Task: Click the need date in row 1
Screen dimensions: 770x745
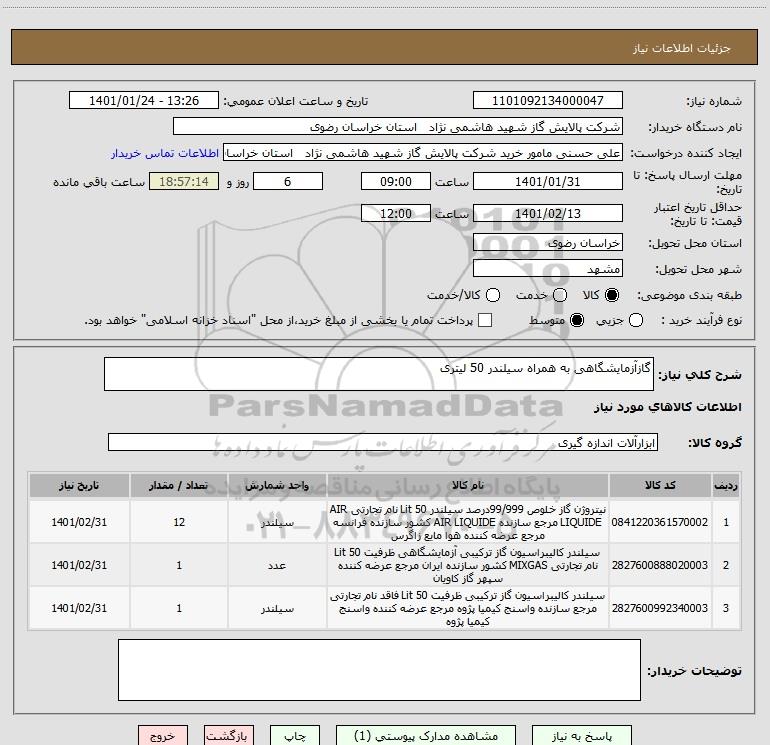Action: point(79,522)
